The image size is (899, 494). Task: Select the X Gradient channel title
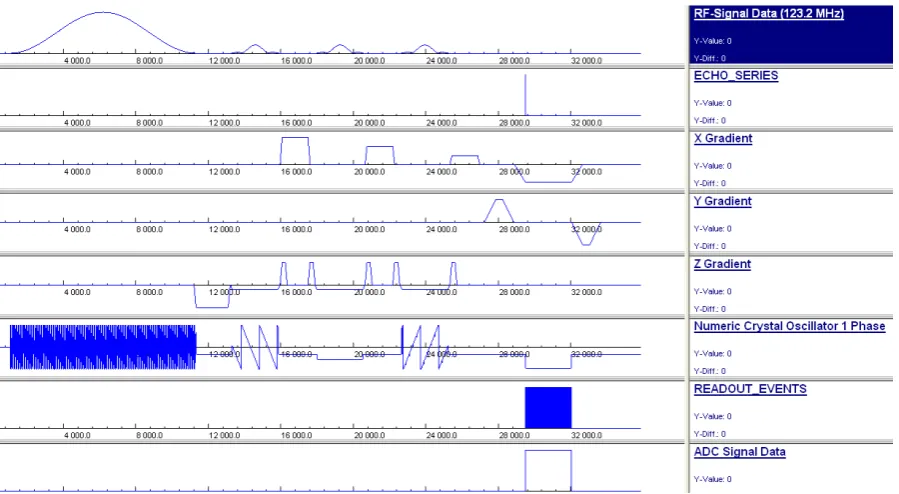click(723, 138)
